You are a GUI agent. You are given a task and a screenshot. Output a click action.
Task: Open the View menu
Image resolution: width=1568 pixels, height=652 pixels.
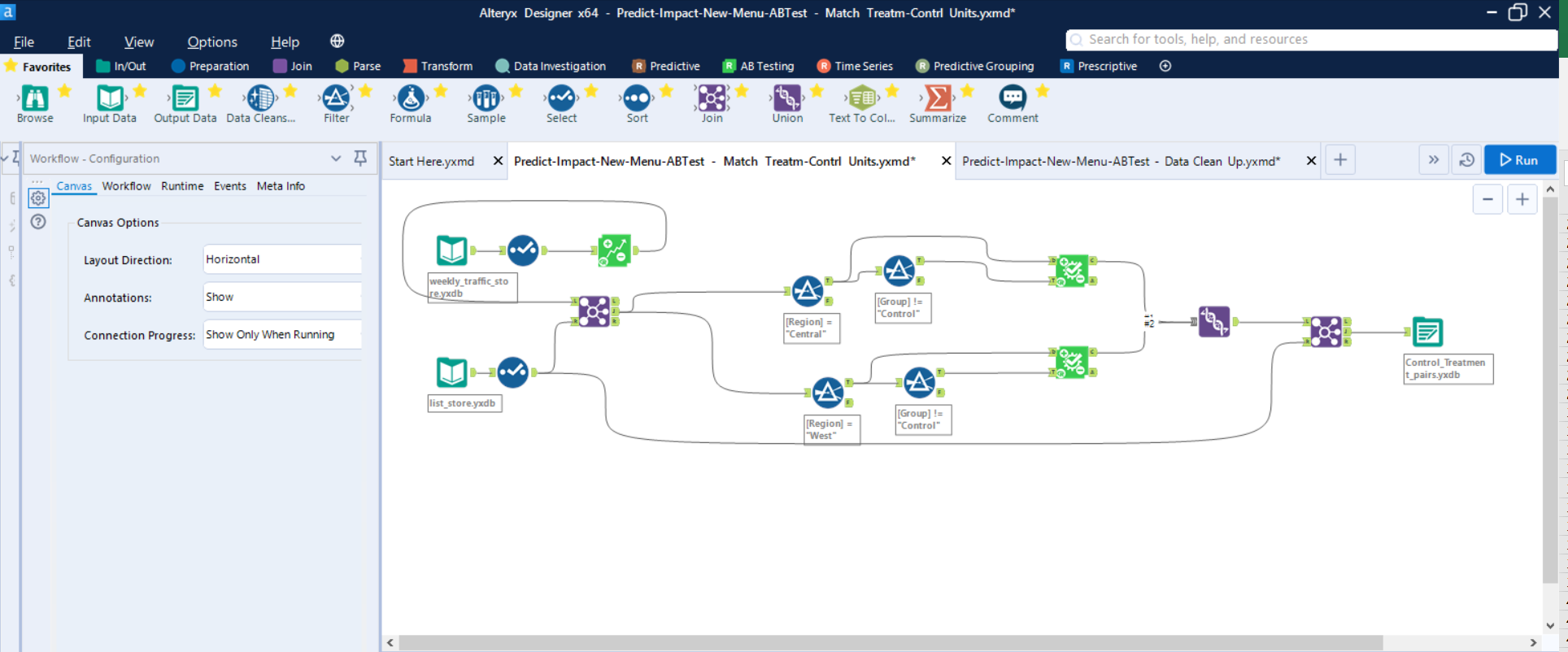click(139, 41)
